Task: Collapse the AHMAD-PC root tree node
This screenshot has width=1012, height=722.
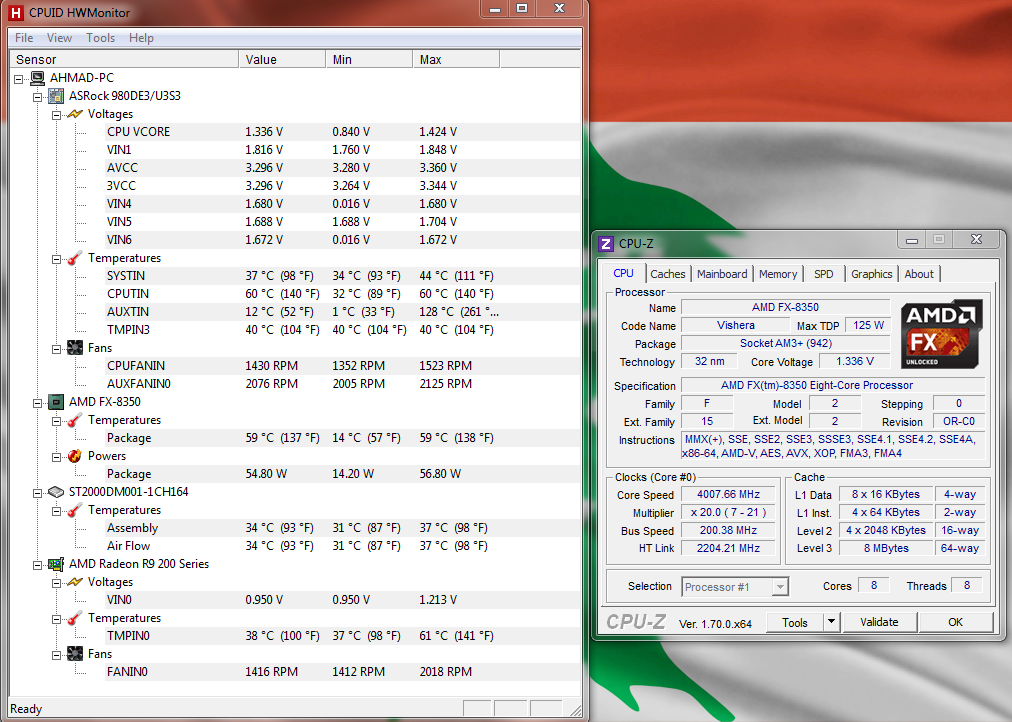Action: [19, 79]
